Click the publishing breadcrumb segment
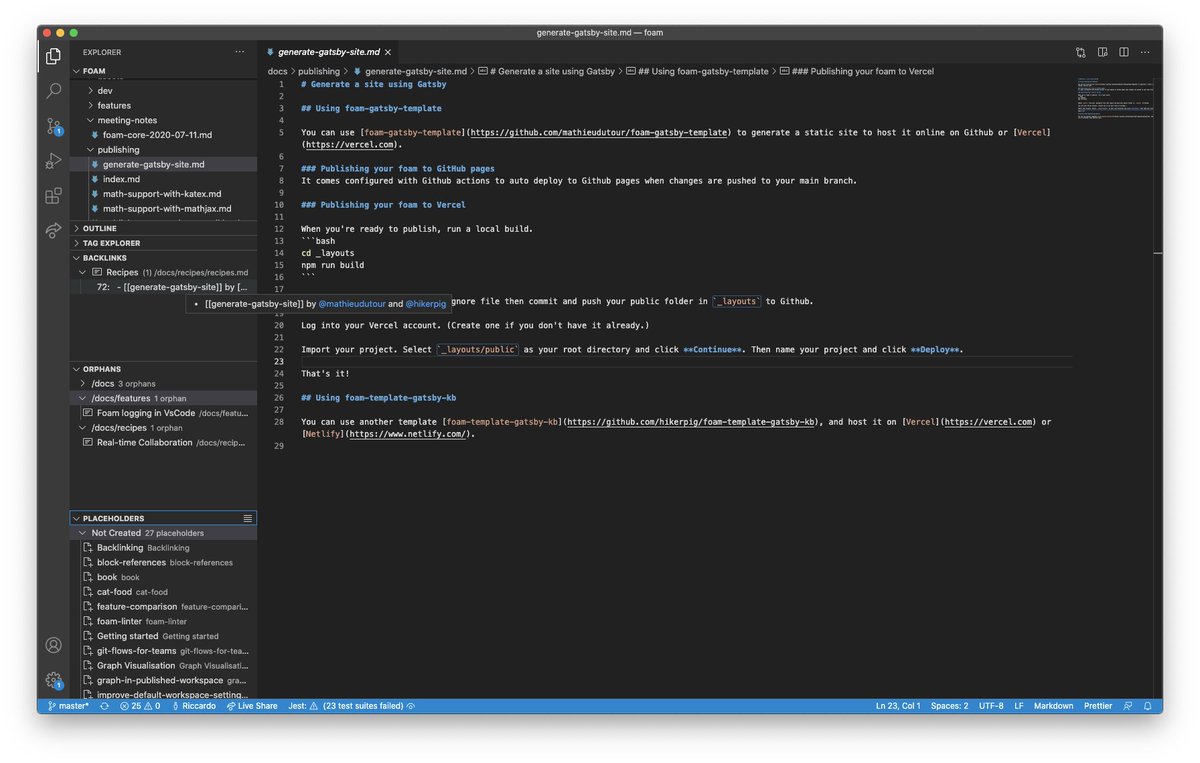1200x763 pixels. (319, 71)
